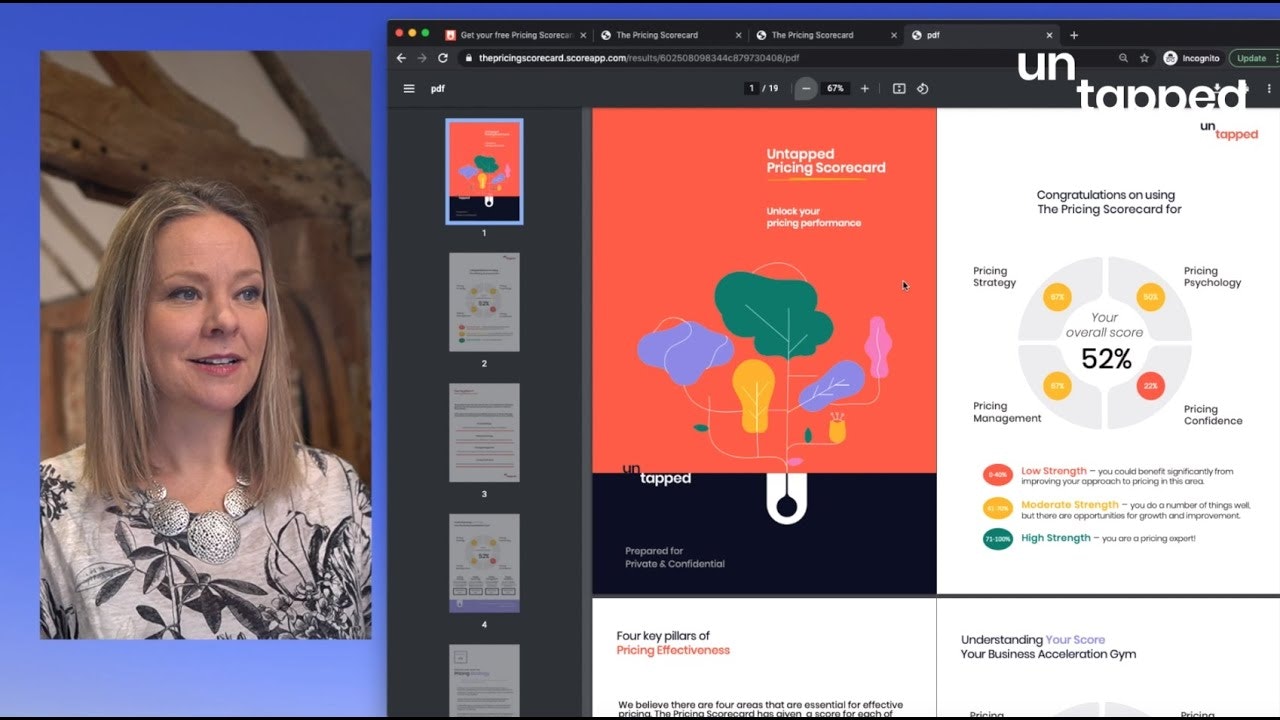Open the zoom magnifier icon in address bar
The image size is (1280, 720).
pyautogui.click(x=1124, y=58)
